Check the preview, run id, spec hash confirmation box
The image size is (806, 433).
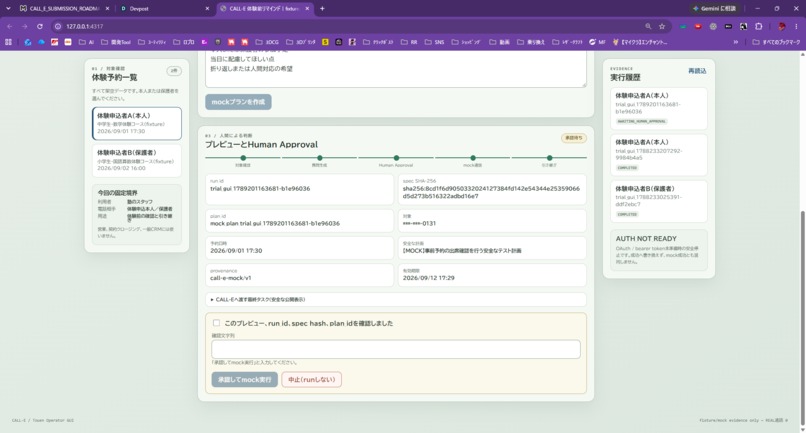[x=216, y=323]
